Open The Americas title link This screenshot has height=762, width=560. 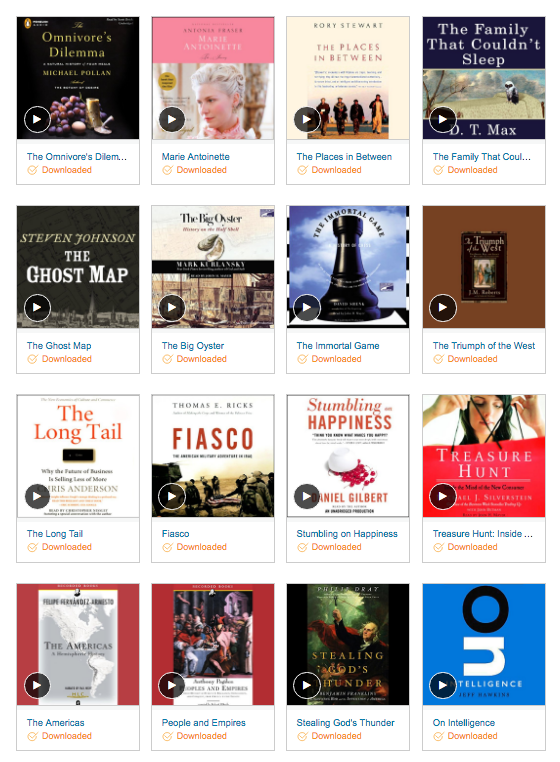click(x=55, y=723)
